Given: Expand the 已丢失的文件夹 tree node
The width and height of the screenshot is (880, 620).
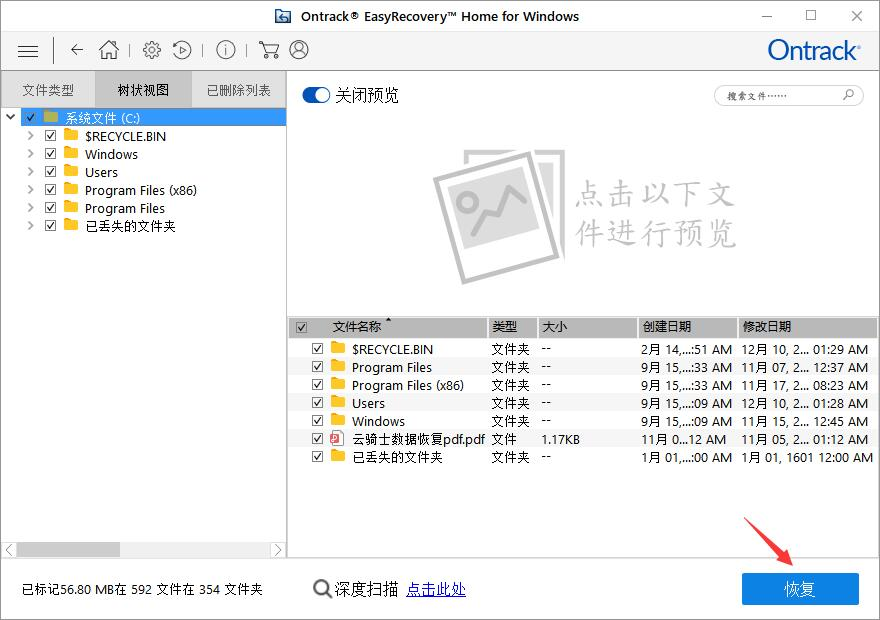Looking at the screenshot, I should pyautogui.click(x=30, y=226).
